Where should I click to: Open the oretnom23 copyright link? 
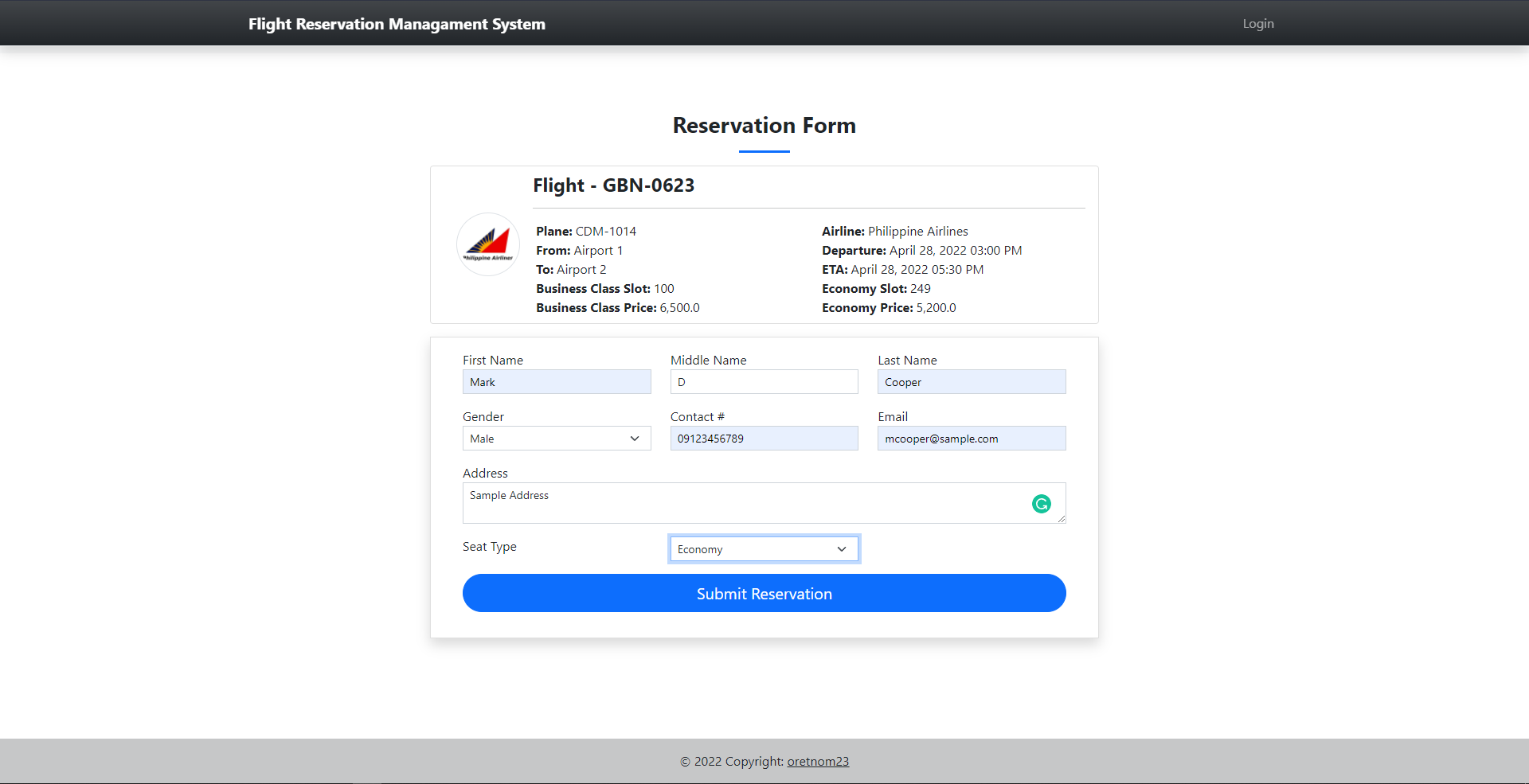[818, 762]
